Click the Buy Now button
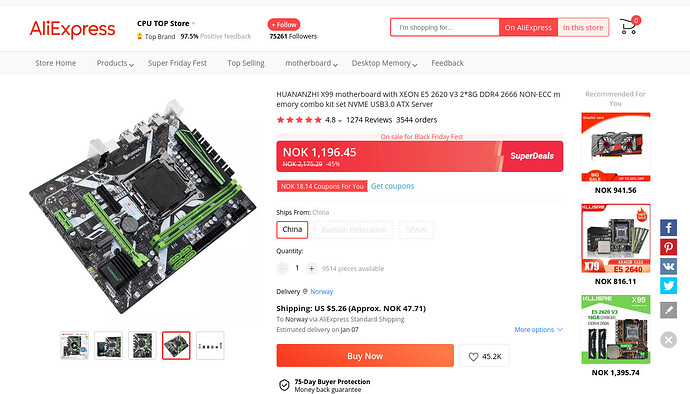 pyautogui.click(x=365, y=356)
